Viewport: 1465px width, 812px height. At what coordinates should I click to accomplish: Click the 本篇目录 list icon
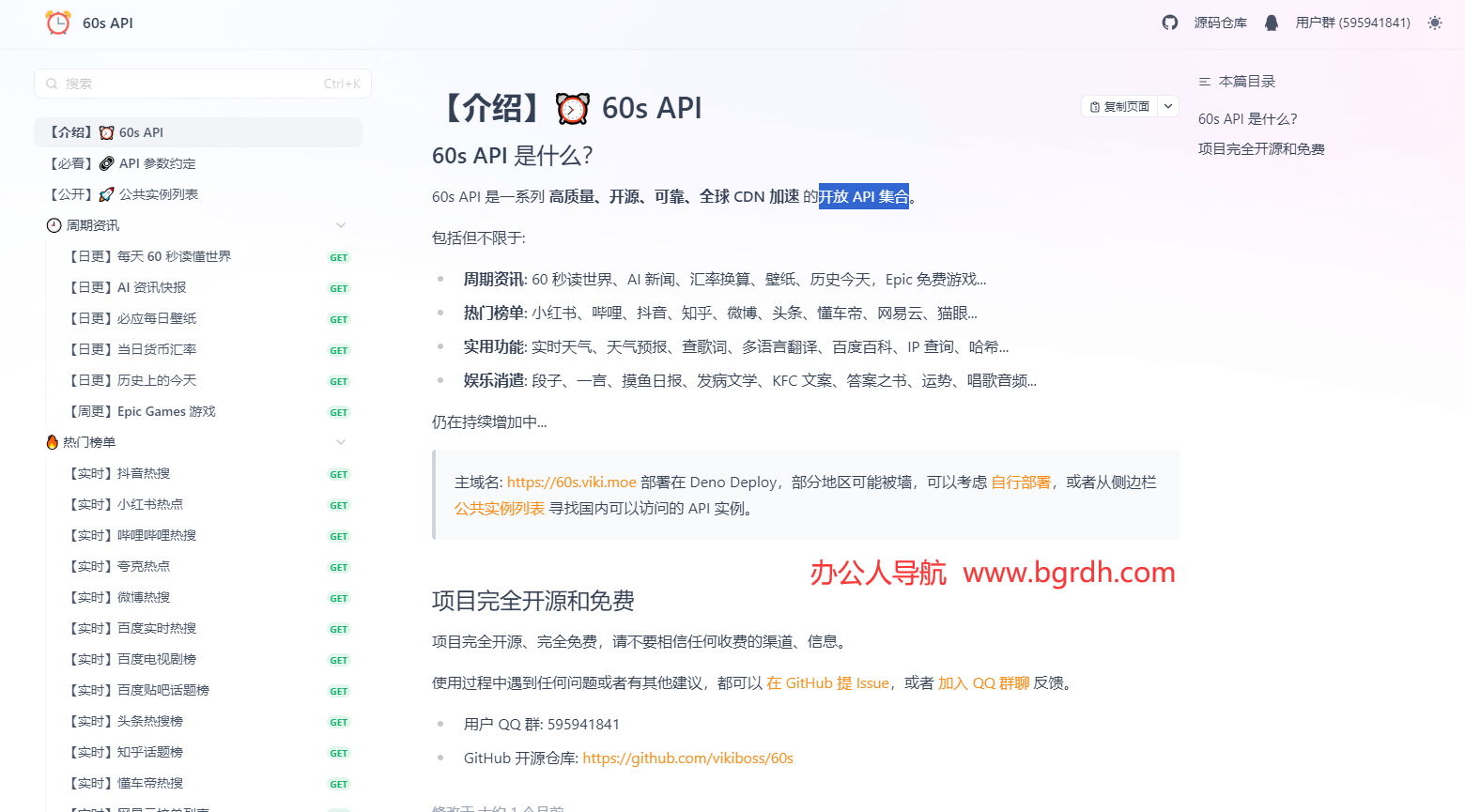(1207, 81)
